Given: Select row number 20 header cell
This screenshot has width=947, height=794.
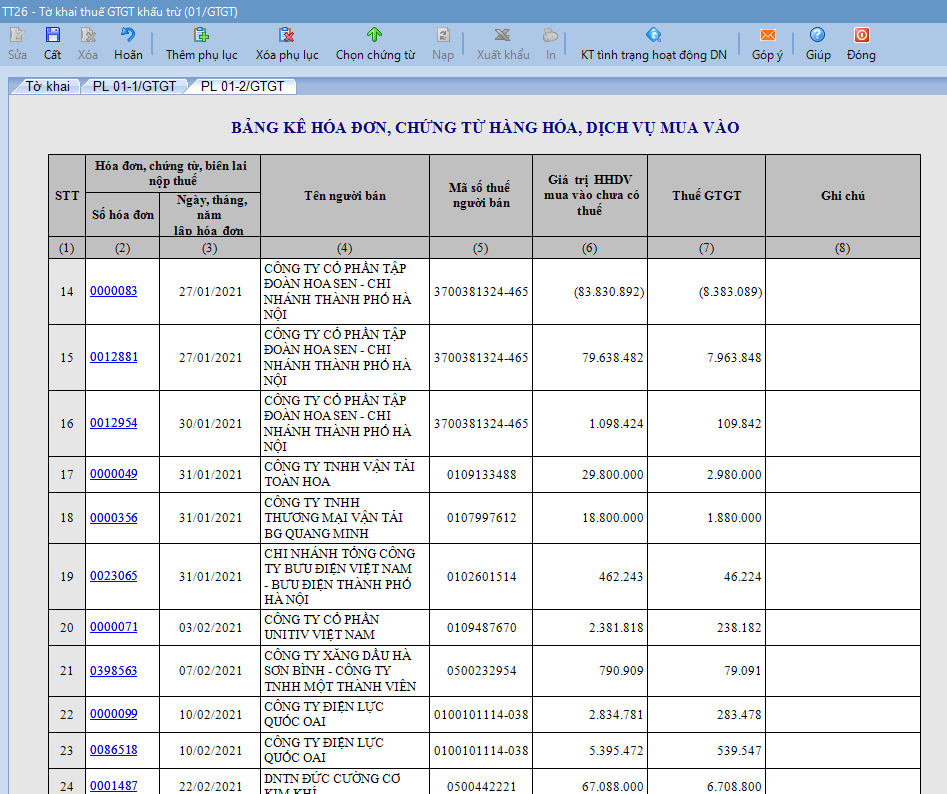Looking at the screenshot, I should point(67,627).
